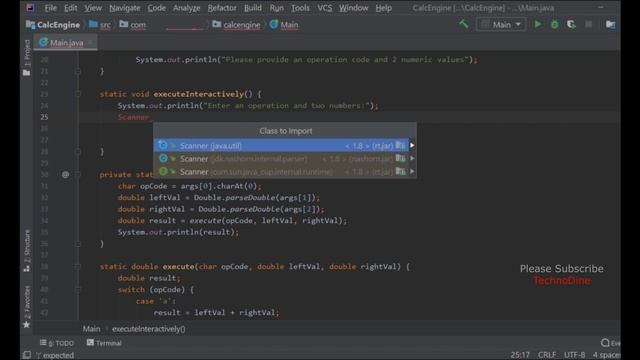Click the annotation gutter icon at line 30

click(x=65, y=175)
